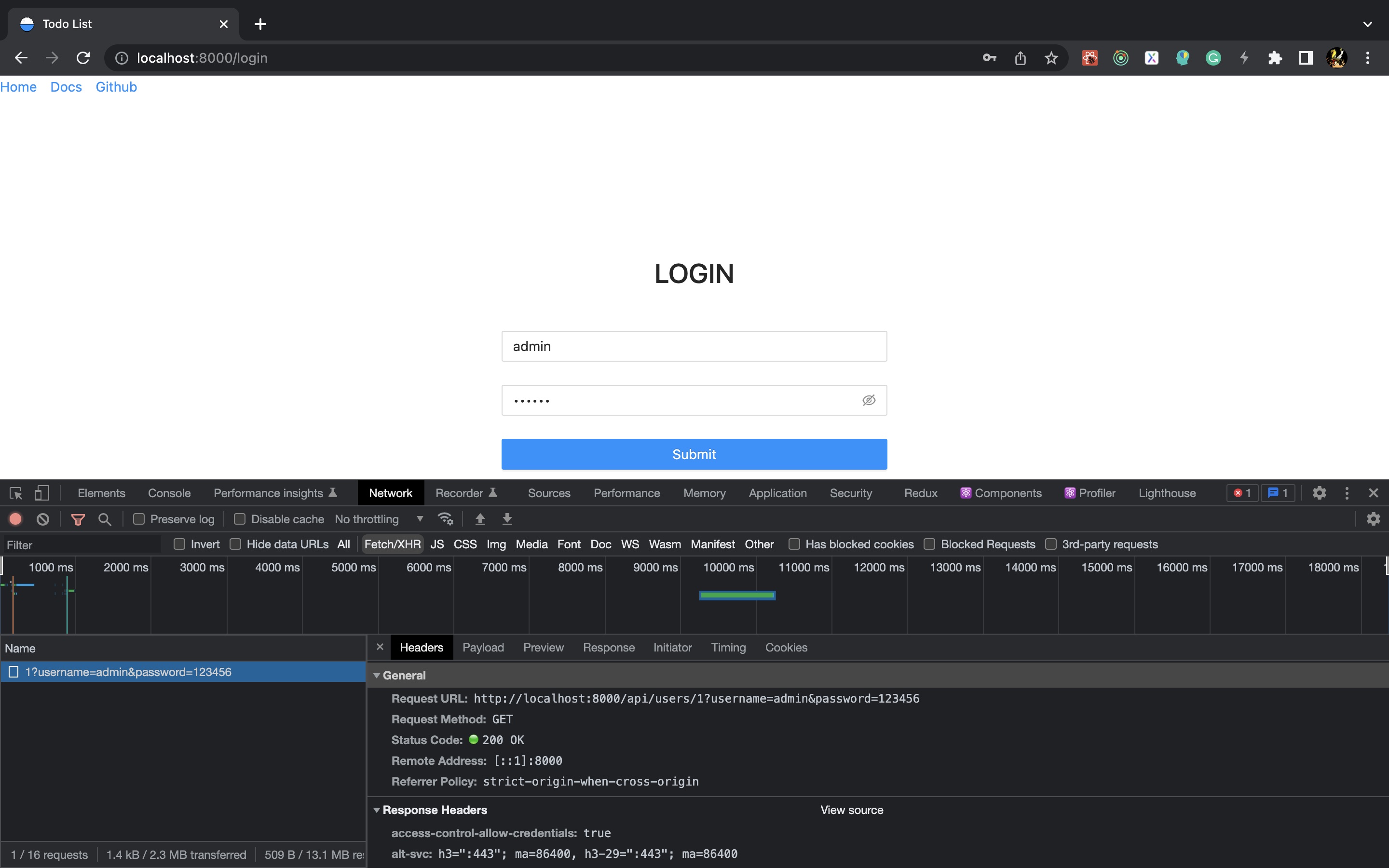Click the Filter text input field

pyautogui.click(x=81, y=545)
